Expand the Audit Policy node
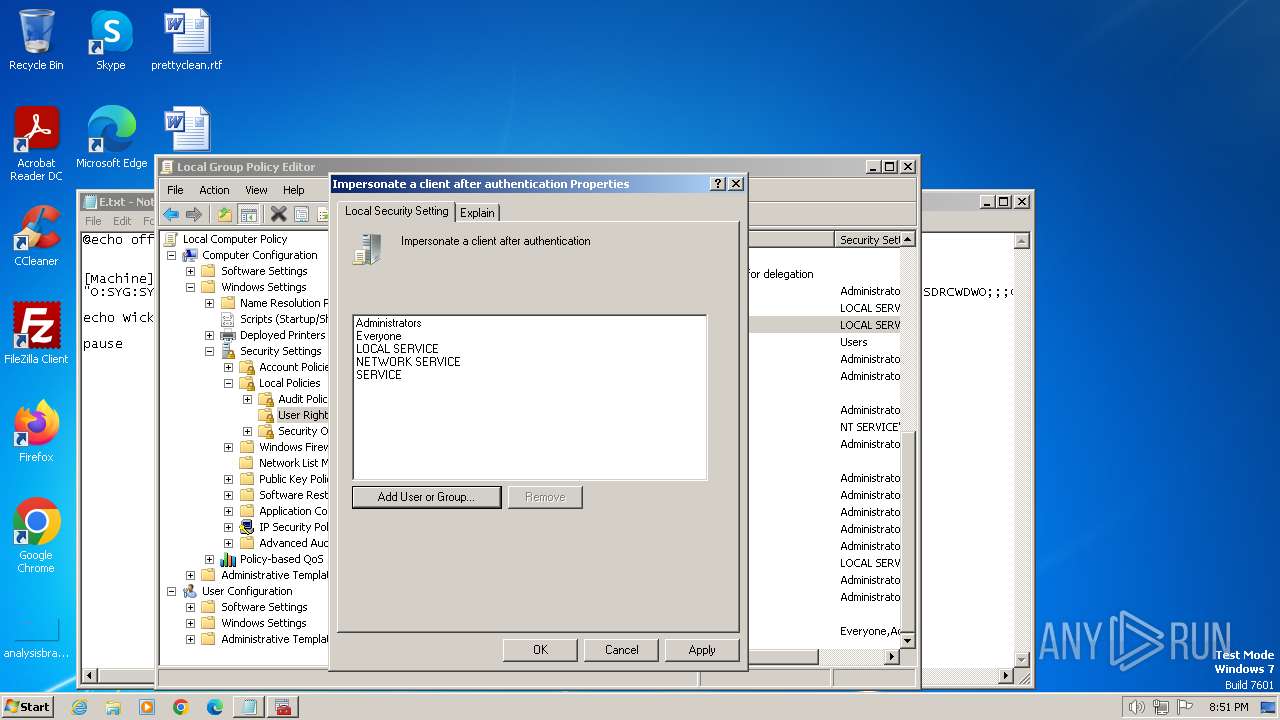 [x=247, y=399]
